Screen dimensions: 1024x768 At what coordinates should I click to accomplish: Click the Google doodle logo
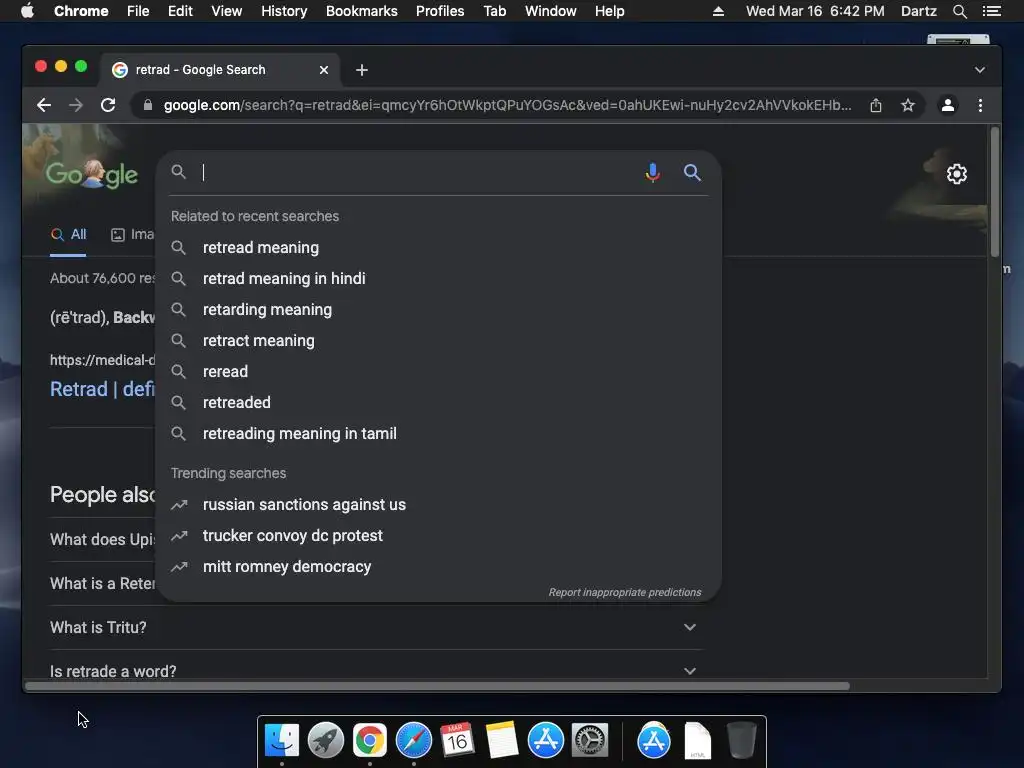[x=91, y=174]
